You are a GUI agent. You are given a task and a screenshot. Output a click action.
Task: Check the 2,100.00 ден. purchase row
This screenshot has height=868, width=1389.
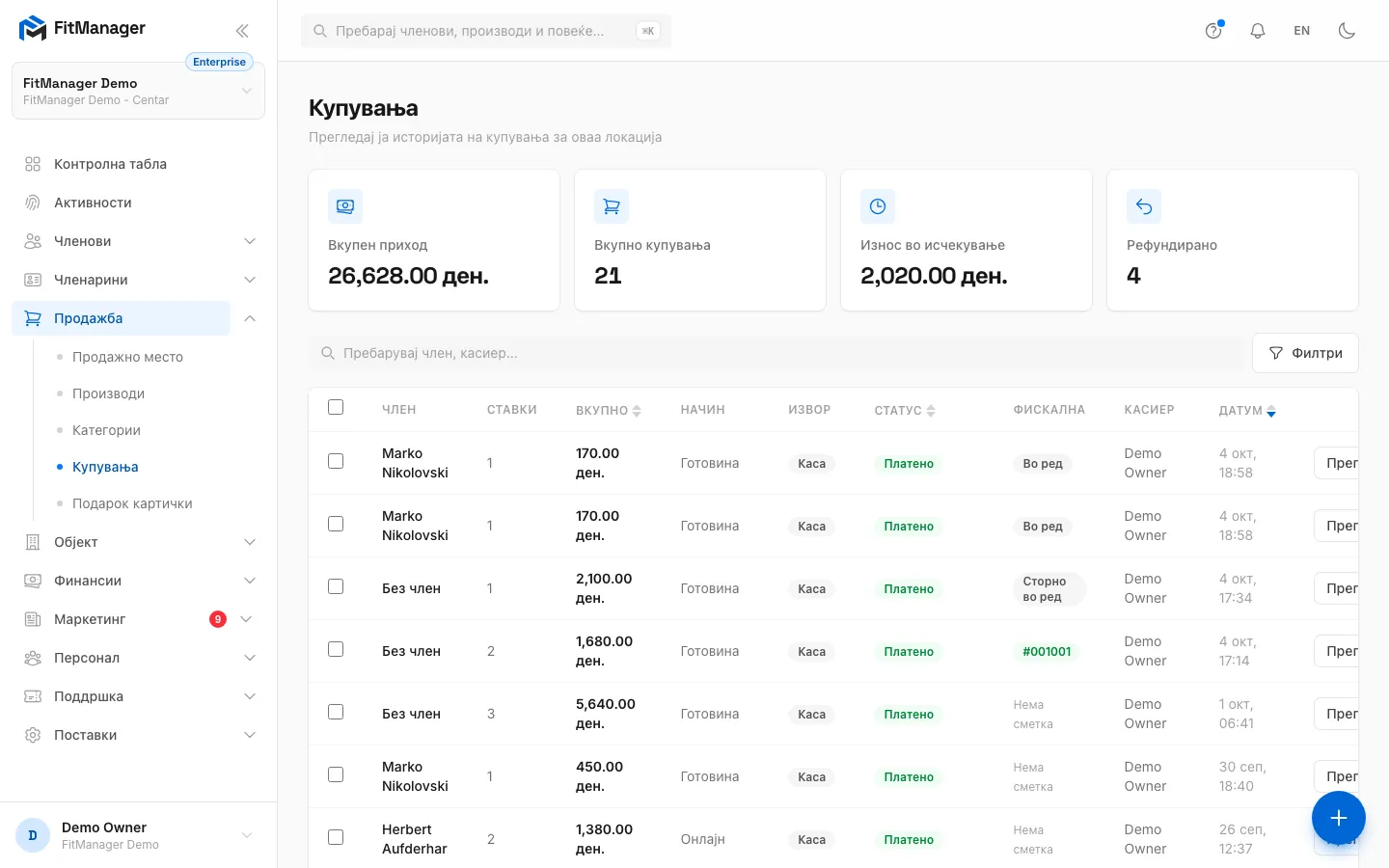336,586
